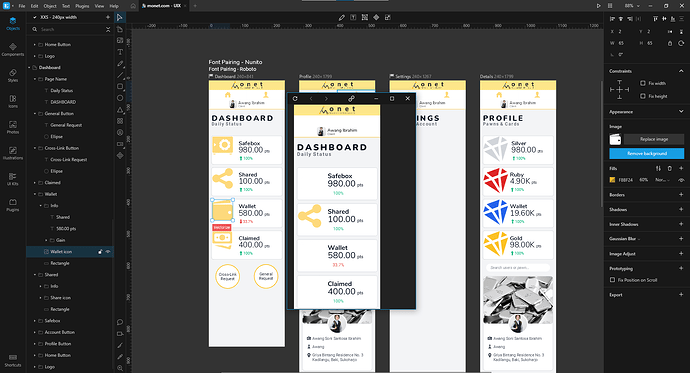Flip the image horizontally
Viewport: 690px width, 373px height.
click(670, 32)
